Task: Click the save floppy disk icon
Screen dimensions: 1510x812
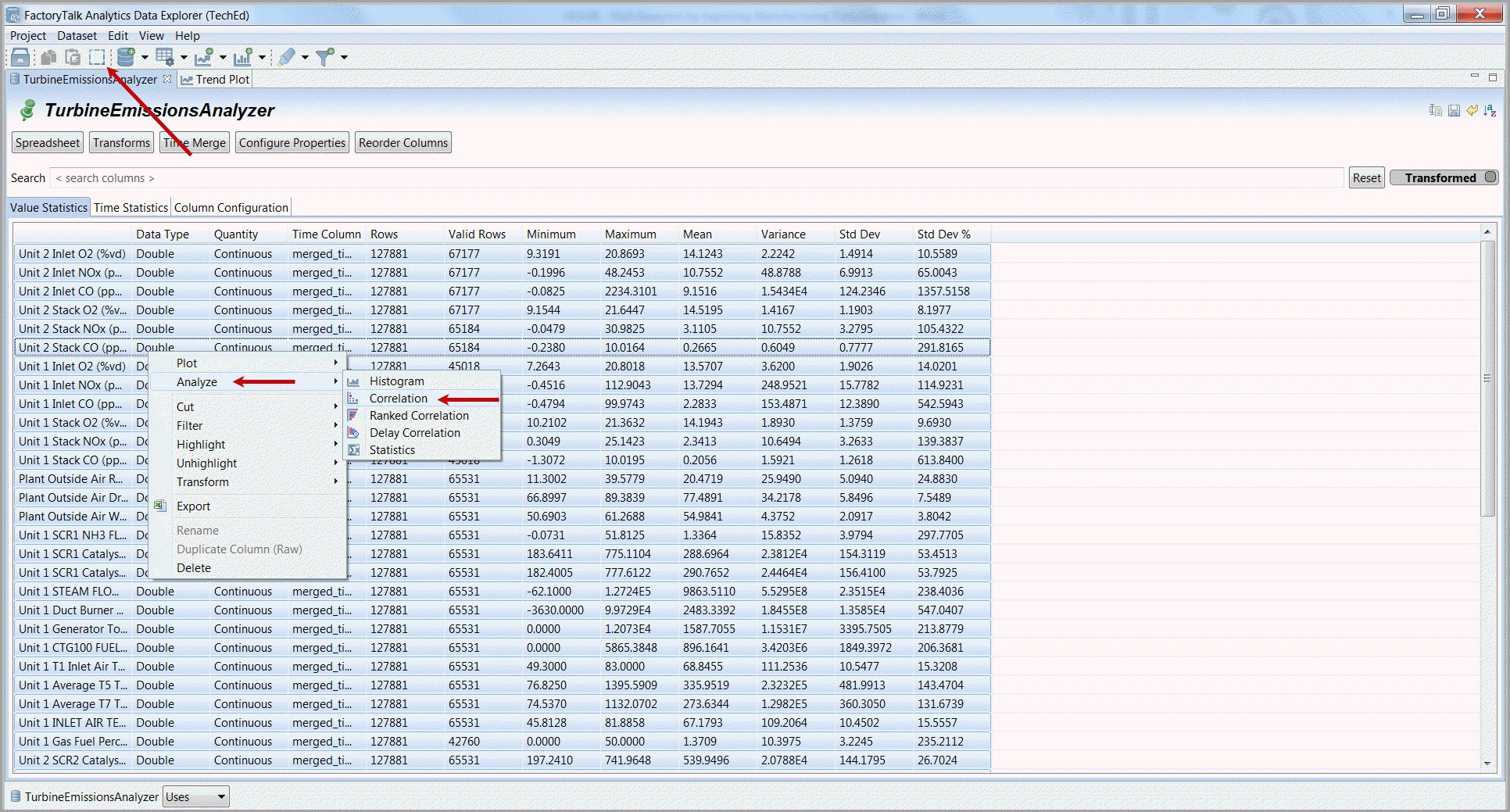Action: click(x=1454, y=111)
